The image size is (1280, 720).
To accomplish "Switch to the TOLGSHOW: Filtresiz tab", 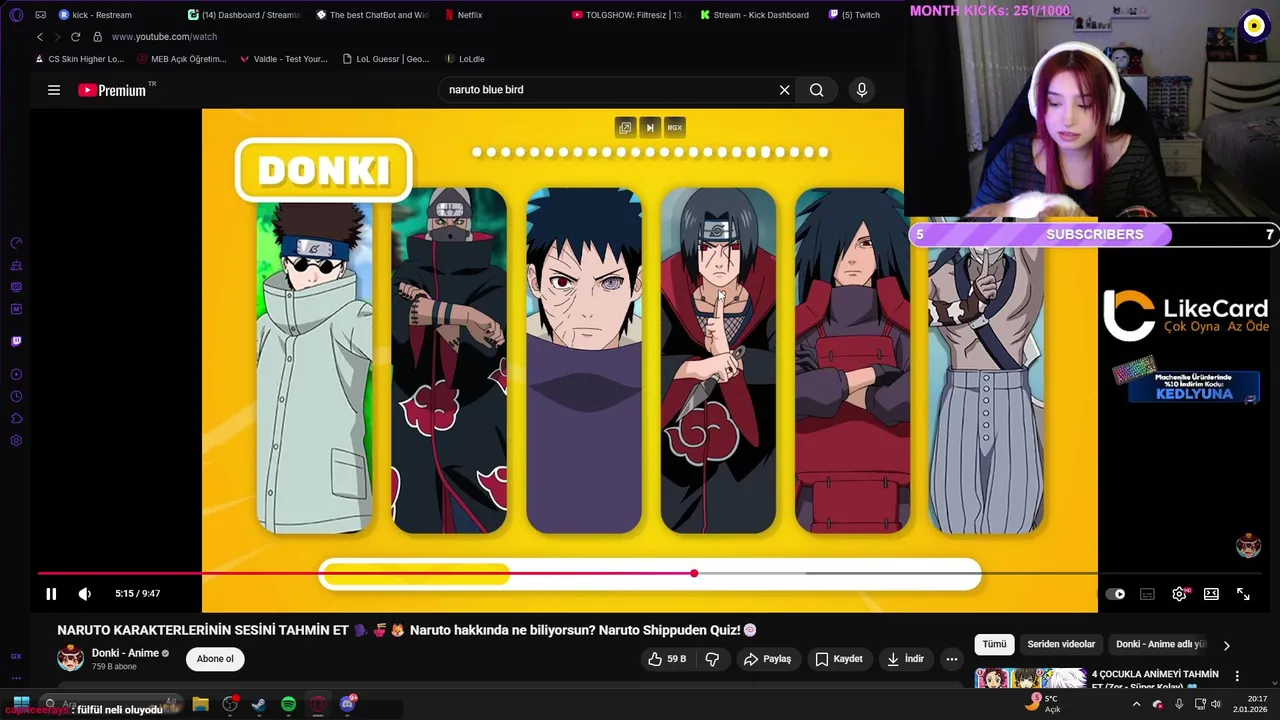I will click(627, 15).
